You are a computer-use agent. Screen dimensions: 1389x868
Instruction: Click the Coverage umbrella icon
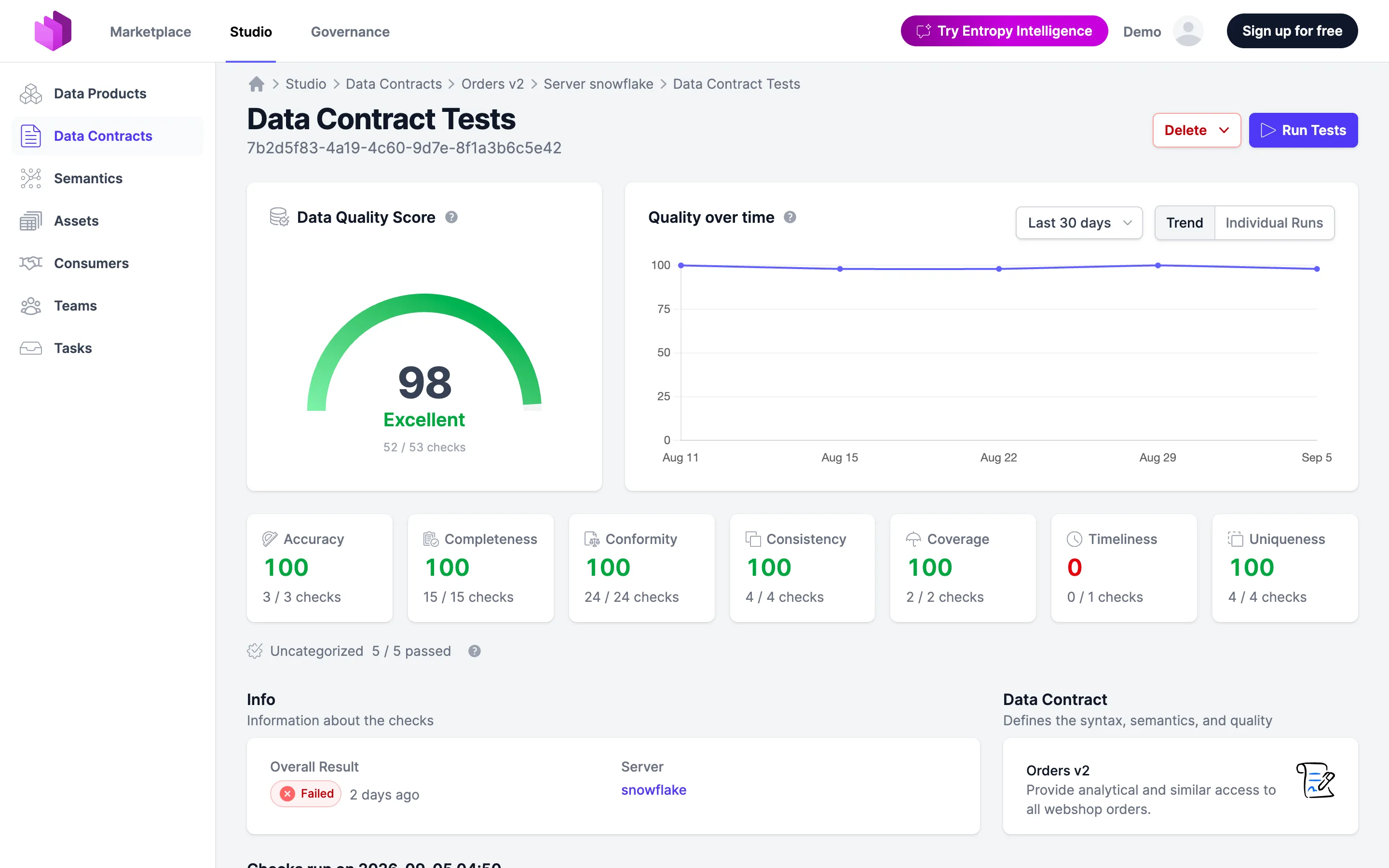click(x=913, y=539)
